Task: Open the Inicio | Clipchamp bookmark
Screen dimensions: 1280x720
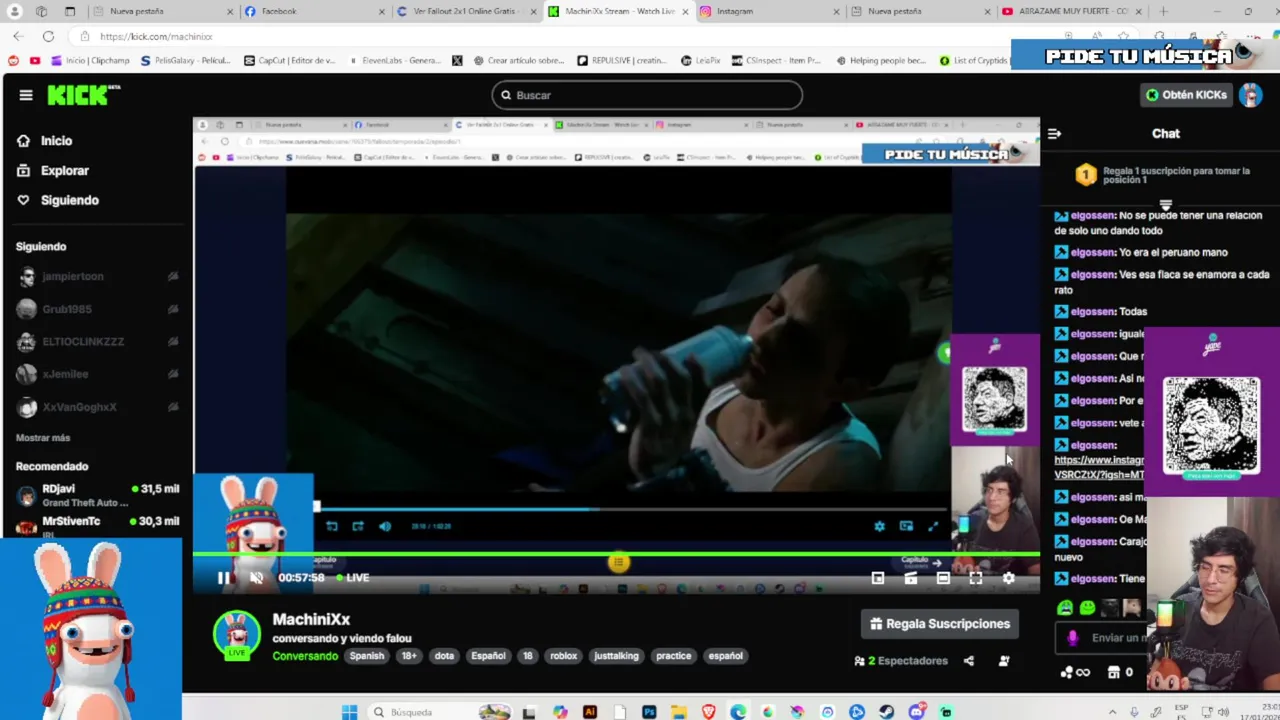Action: (x=90, y=60)
